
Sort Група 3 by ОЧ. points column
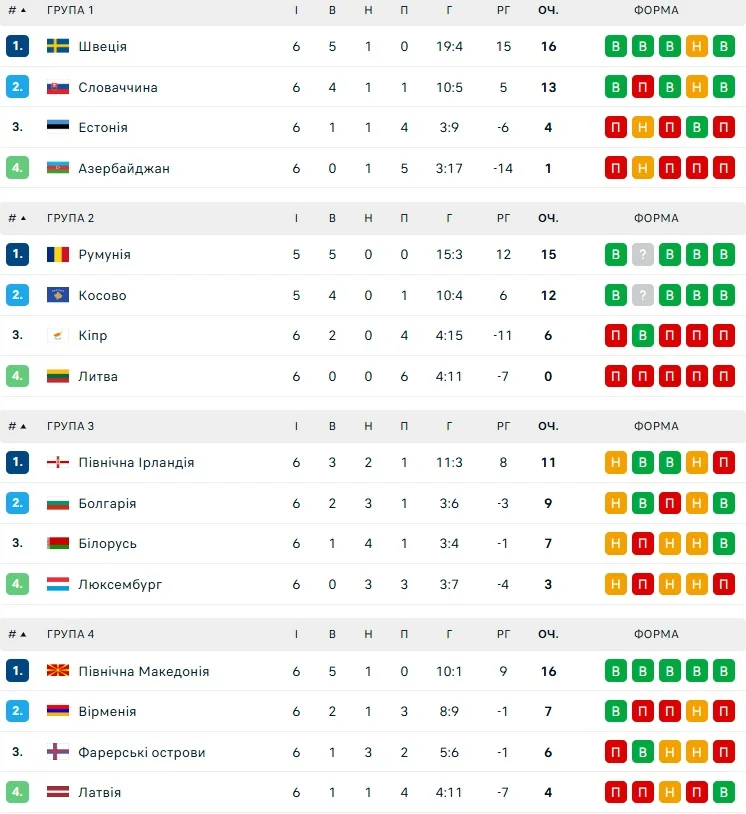click(x=548, y=426)
